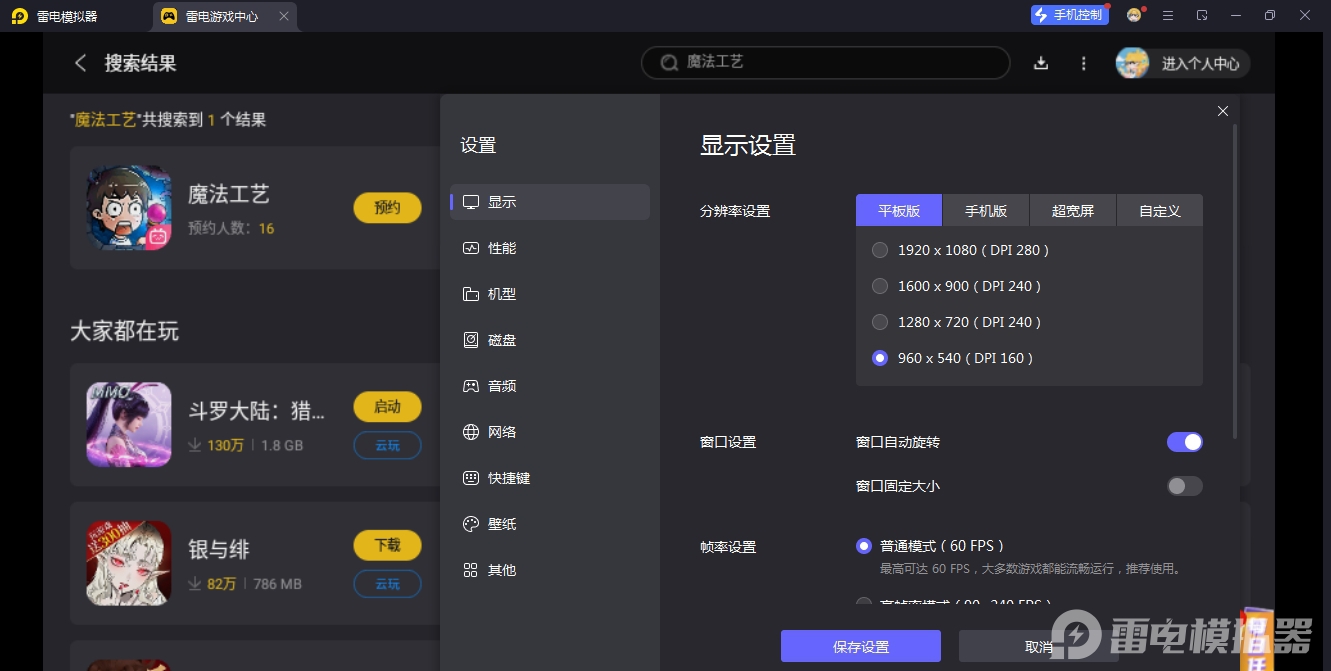Screen dimensions: 1331x671
Task: Click the 银与绯 game title text
Action: tap(219, 549)
